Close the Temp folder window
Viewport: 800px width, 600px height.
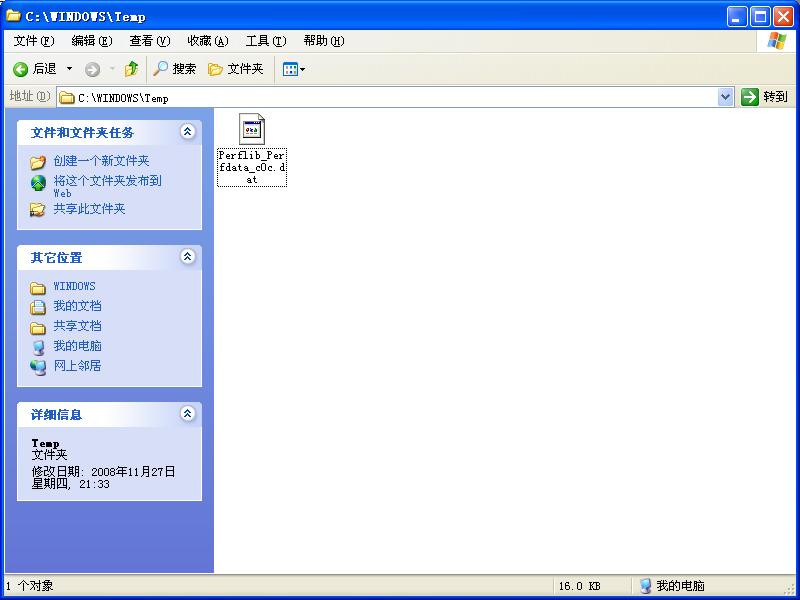click(x=783, y=17)
